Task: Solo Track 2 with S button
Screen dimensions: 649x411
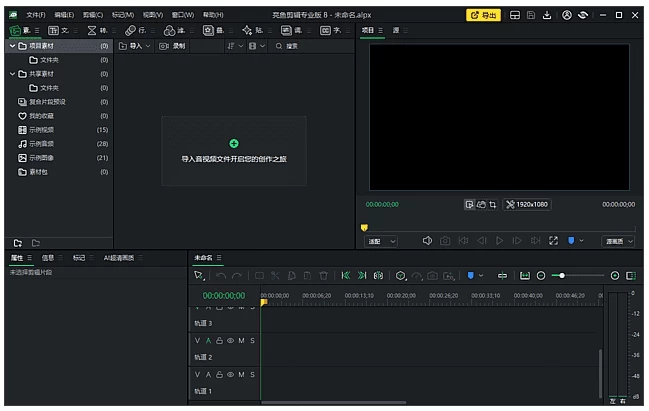Action: pyautogui.click(x=252, y=341)
